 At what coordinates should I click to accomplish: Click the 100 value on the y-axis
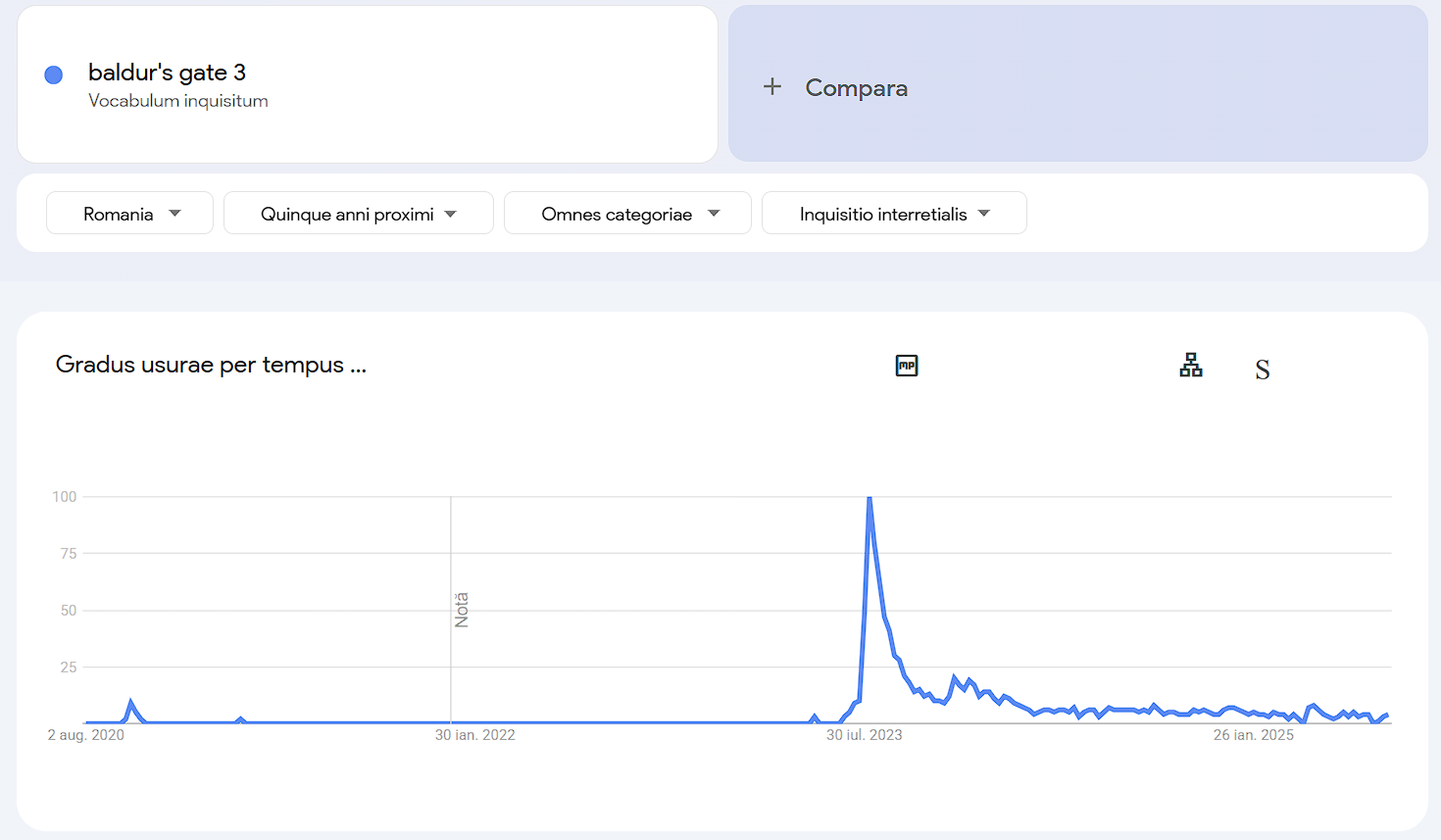pyautogui.click(x=64, y=497)
